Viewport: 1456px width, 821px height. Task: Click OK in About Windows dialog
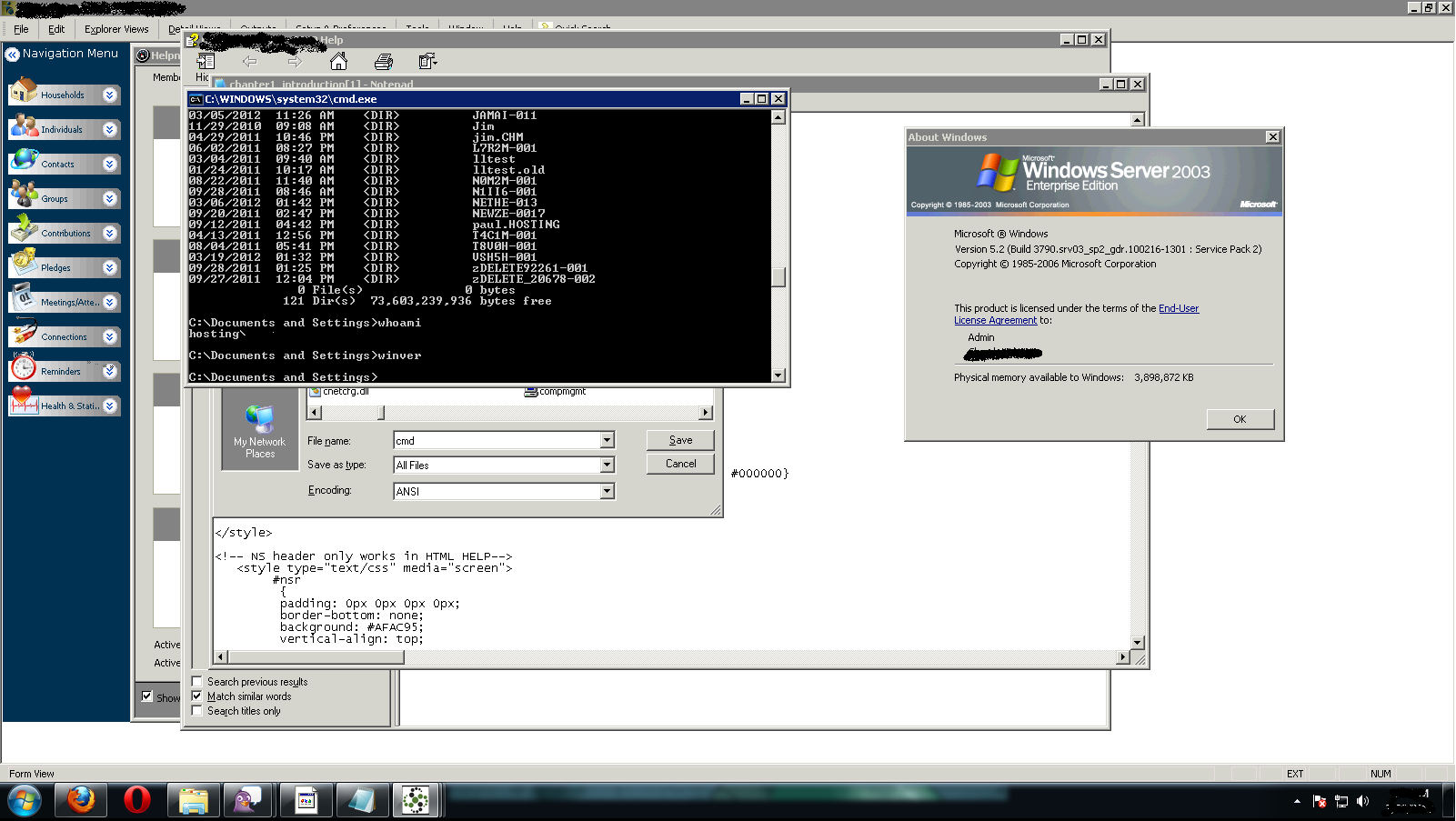click(x=1240, y=419)
